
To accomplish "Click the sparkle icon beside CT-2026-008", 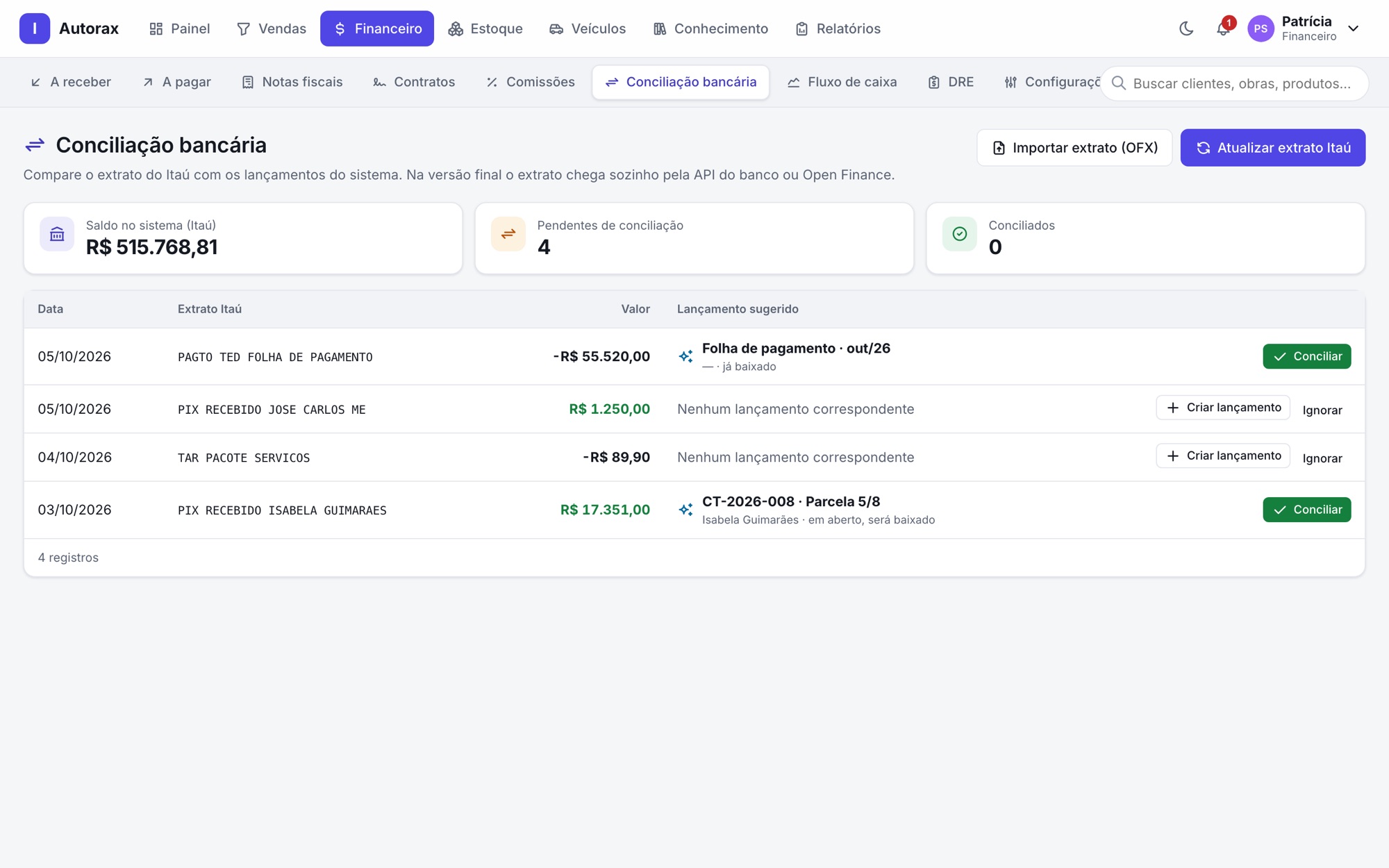I will (685, 510).
